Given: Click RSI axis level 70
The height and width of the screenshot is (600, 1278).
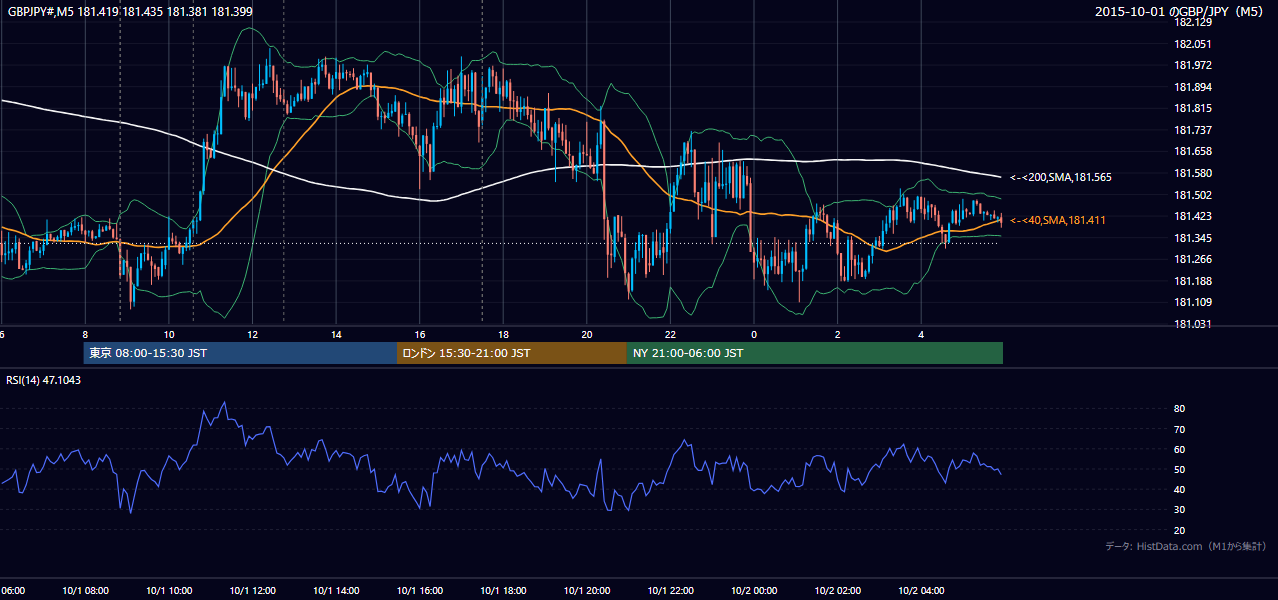Looking at the screenshot, I should [x=1180, y=430].
